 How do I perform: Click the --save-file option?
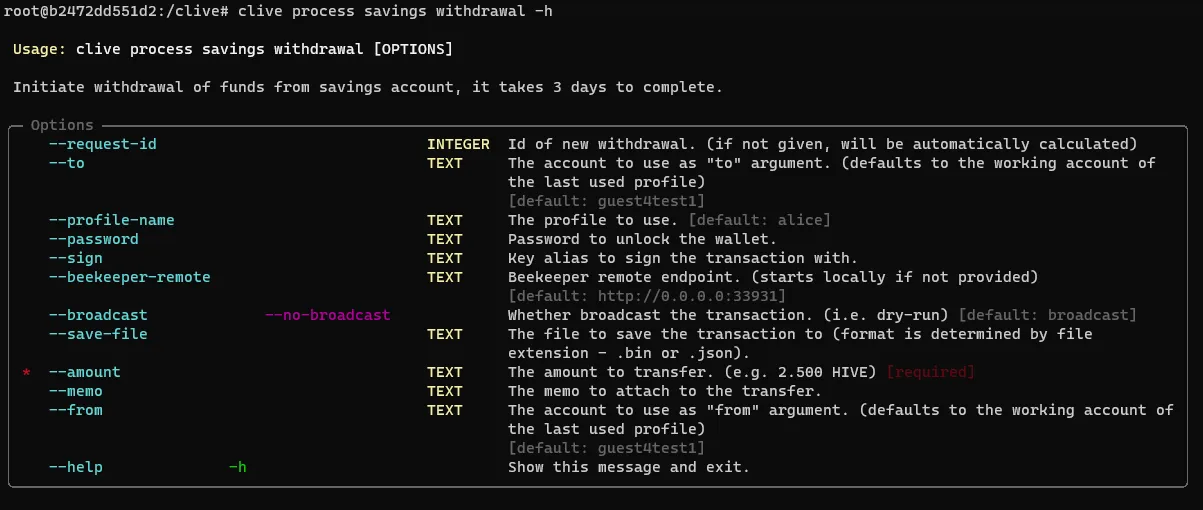coord(98,334)
